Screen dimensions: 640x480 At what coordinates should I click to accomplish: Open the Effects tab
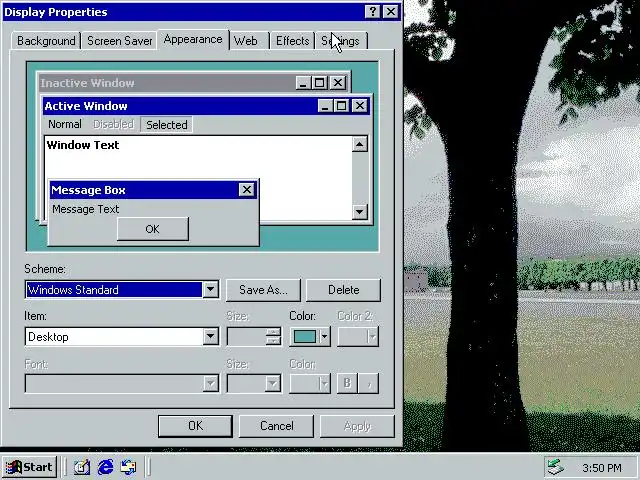292,41
